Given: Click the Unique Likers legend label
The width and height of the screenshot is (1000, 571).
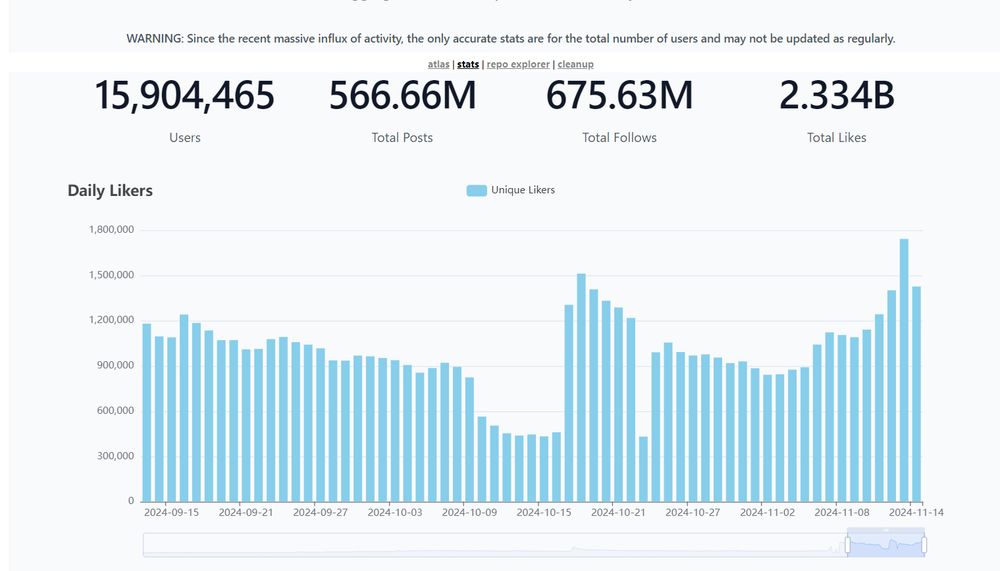Looking at the screenshot, I should point(523,190).
